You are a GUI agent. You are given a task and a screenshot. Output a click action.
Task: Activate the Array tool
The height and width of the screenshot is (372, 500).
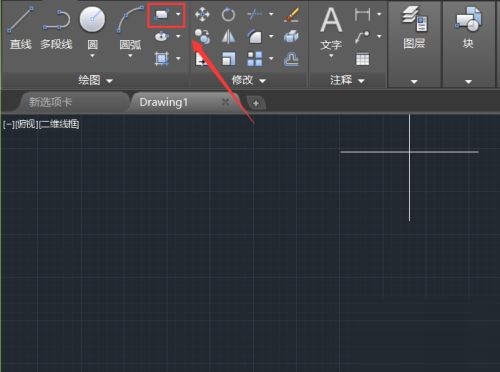point(255,59)
